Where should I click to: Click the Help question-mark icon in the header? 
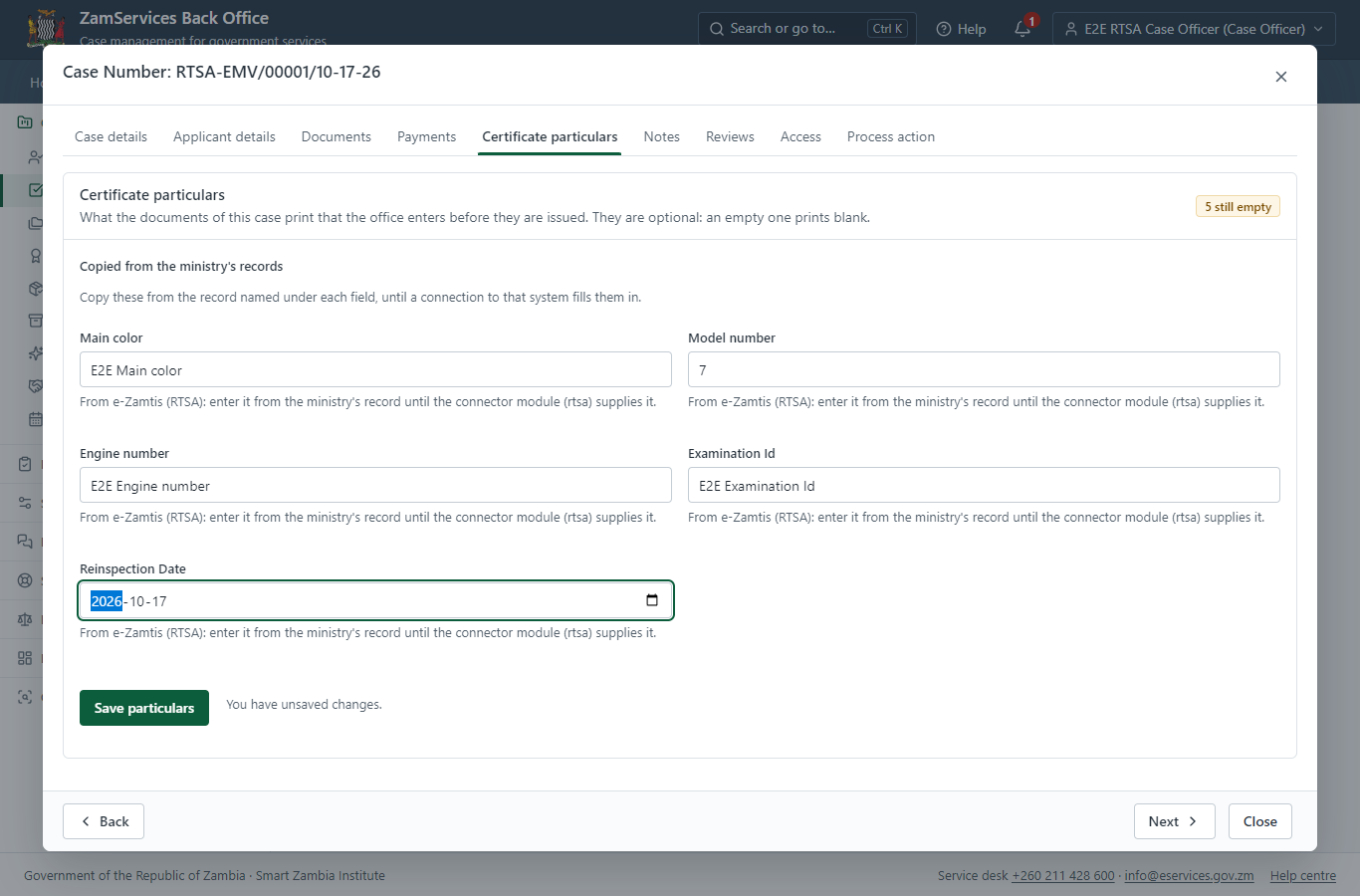pyautogui.click(x=944, y=29)
